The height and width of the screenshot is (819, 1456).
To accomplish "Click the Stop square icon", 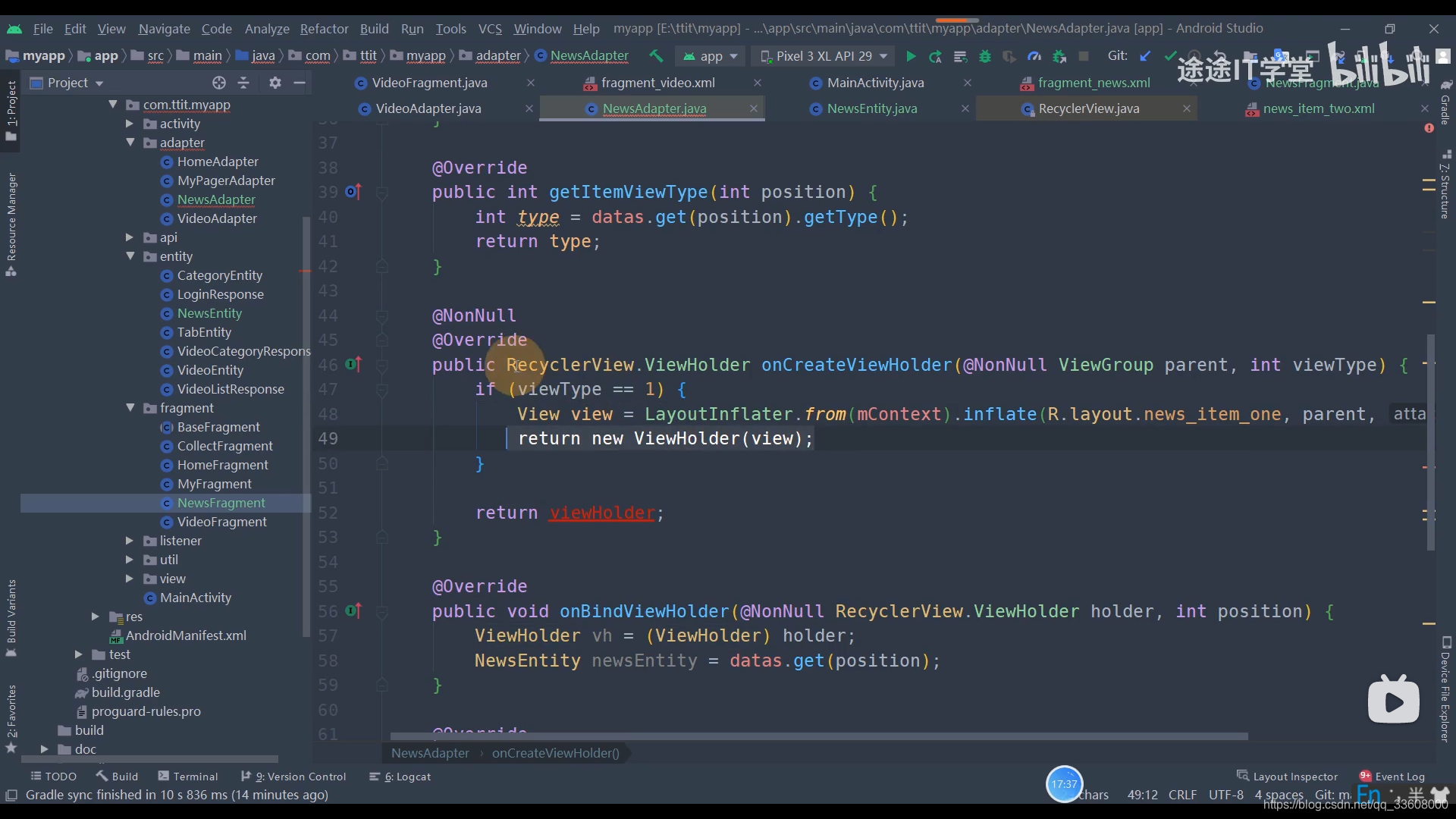I will [x=1084, y=56].
